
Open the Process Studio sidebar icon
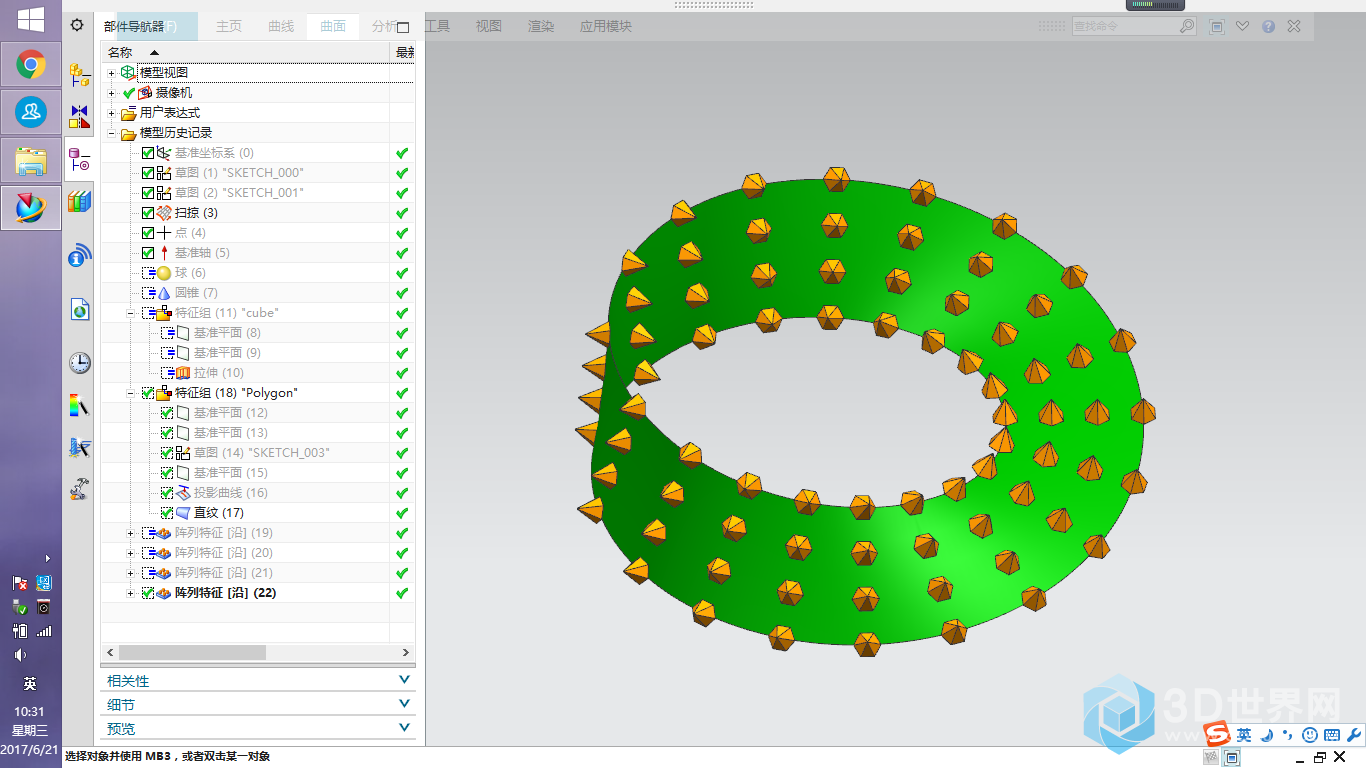point(79,448)
